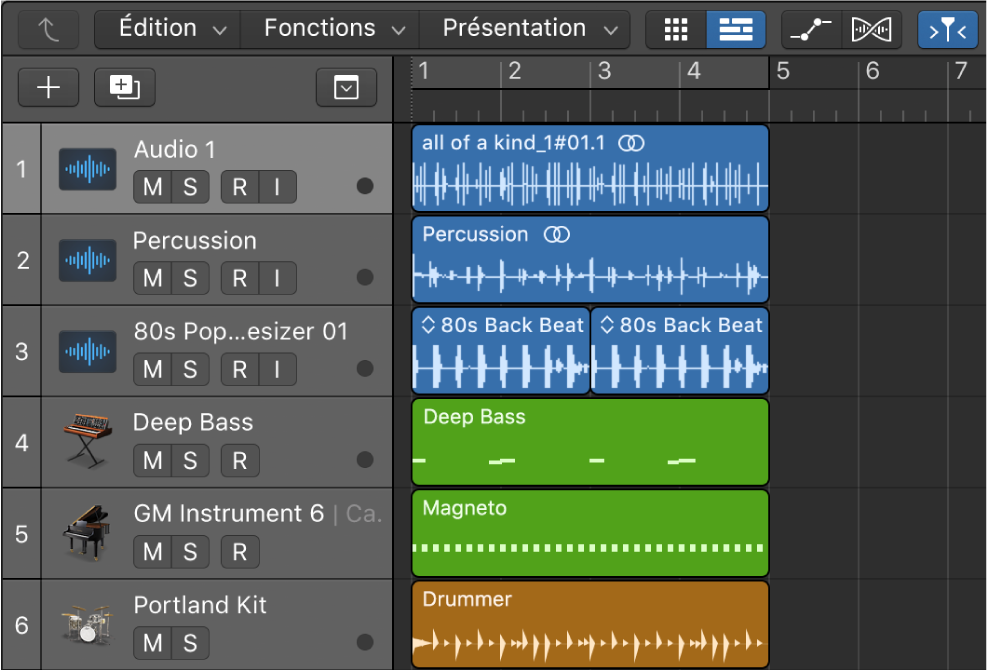Click 80s Pop...esizer 01 track icon
This screenshot has width=987, height=670.
coord(87,351)
